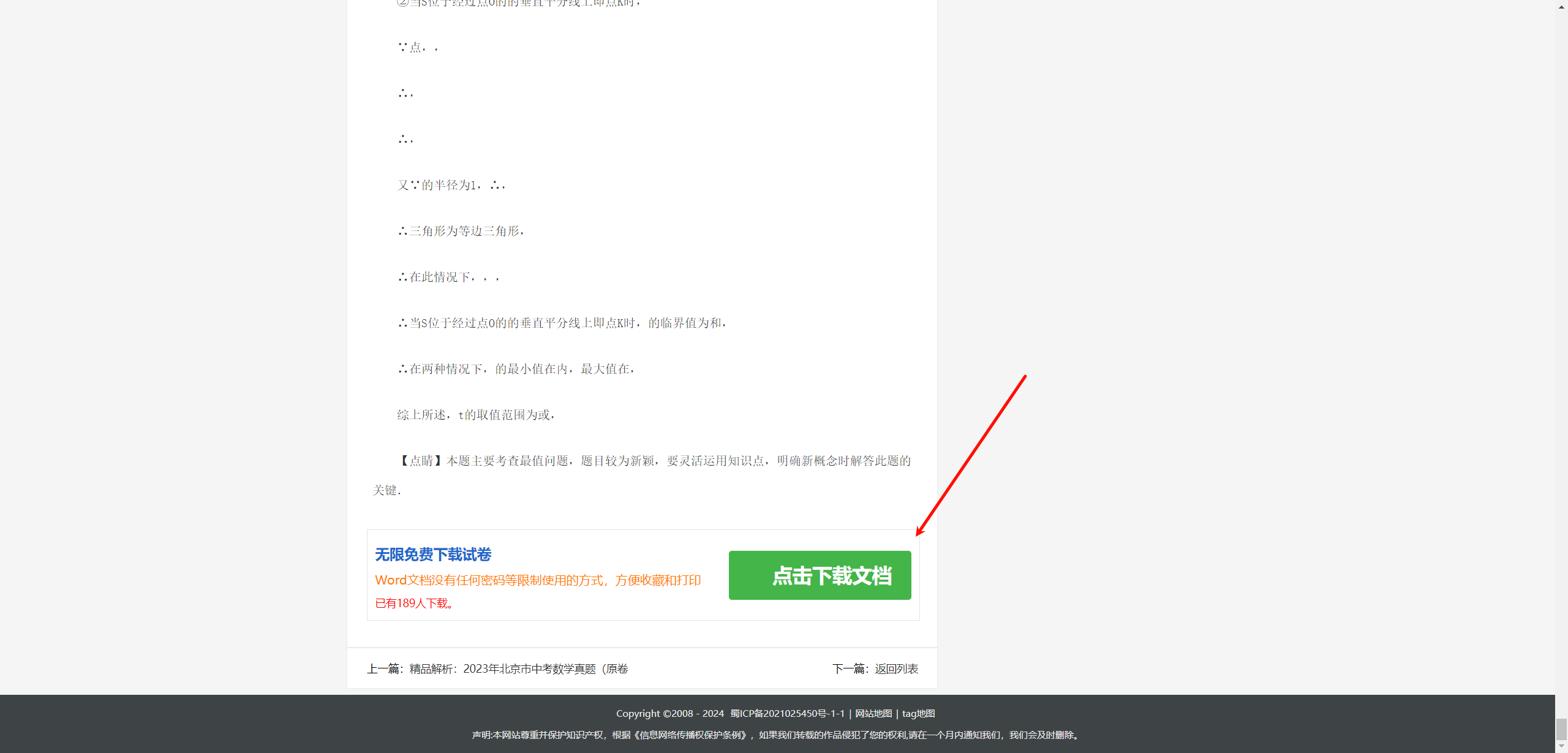Click the scrollbar up arrow
The height and width of the screenshot is (753, 1568).
pyautogui.click(x=1561, y=6)
